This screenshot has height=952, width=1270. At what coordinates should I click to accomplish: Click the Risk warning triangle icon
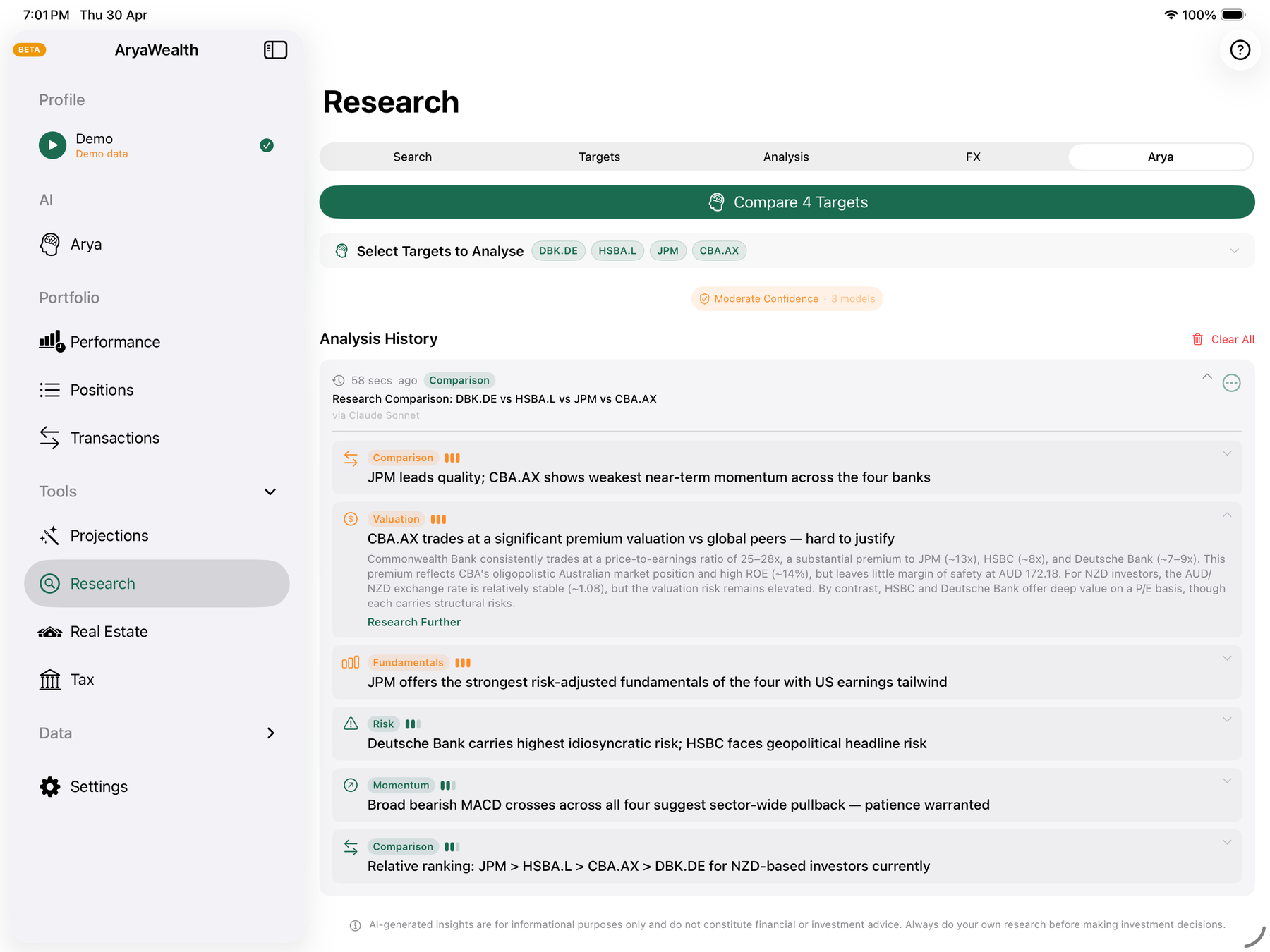(351, 724)
